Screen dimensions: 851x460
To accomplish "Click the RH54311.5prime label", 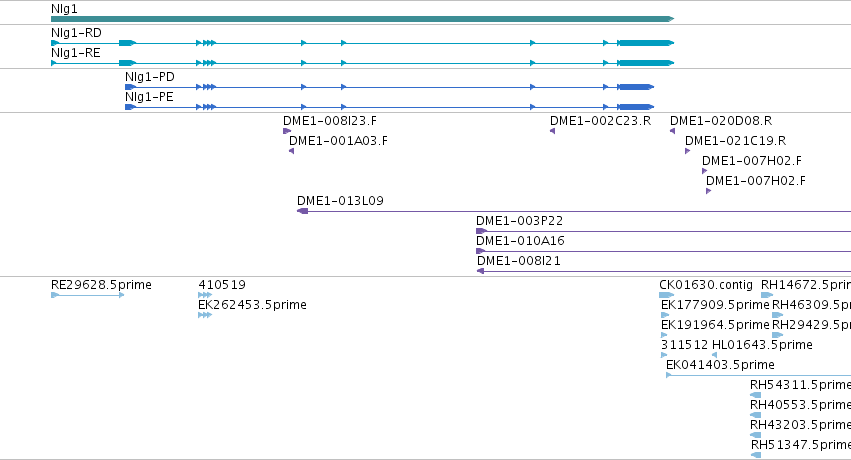I will click(x=801, y=385).
